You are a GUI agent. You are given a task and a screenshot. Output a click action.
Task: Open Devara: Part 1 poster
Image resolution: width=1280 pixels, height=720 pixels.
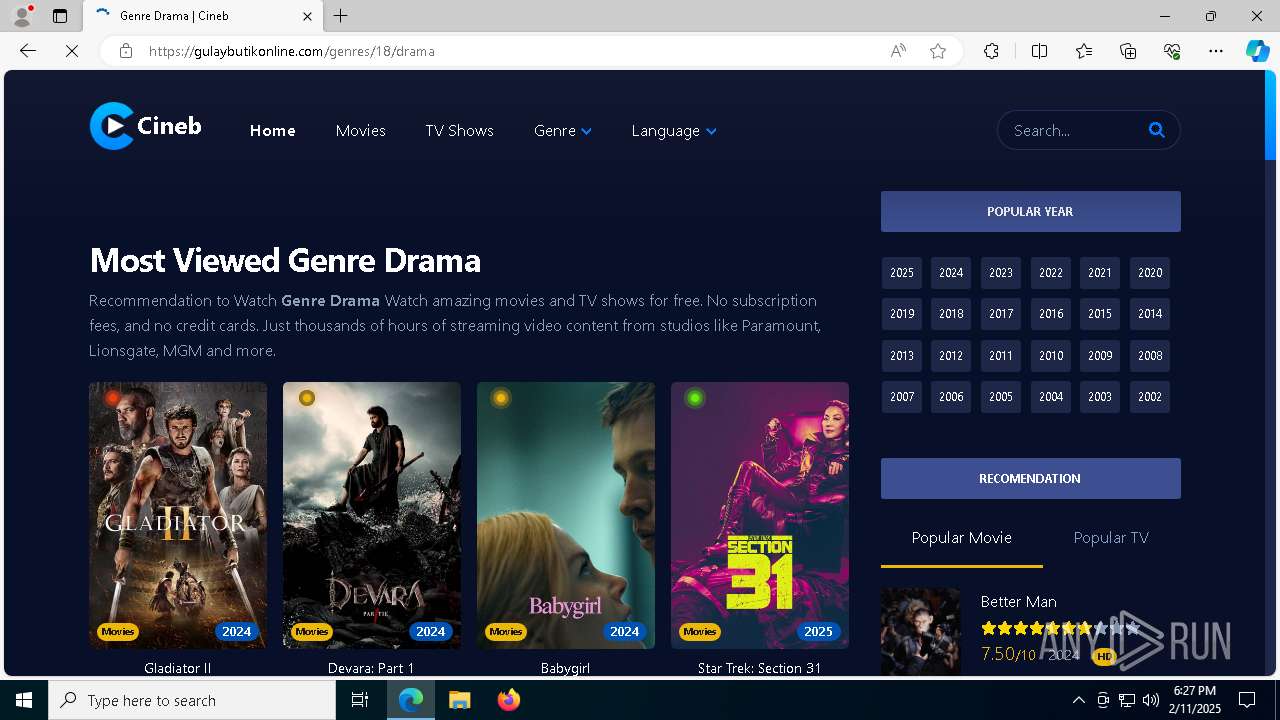372,515
